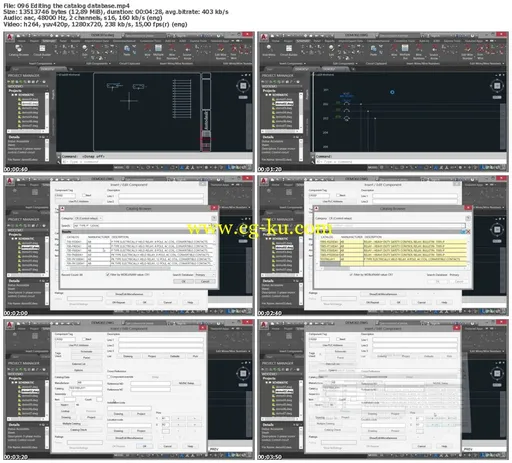Open Catalog Browser icon in the 00:00:40 frame

18,49
